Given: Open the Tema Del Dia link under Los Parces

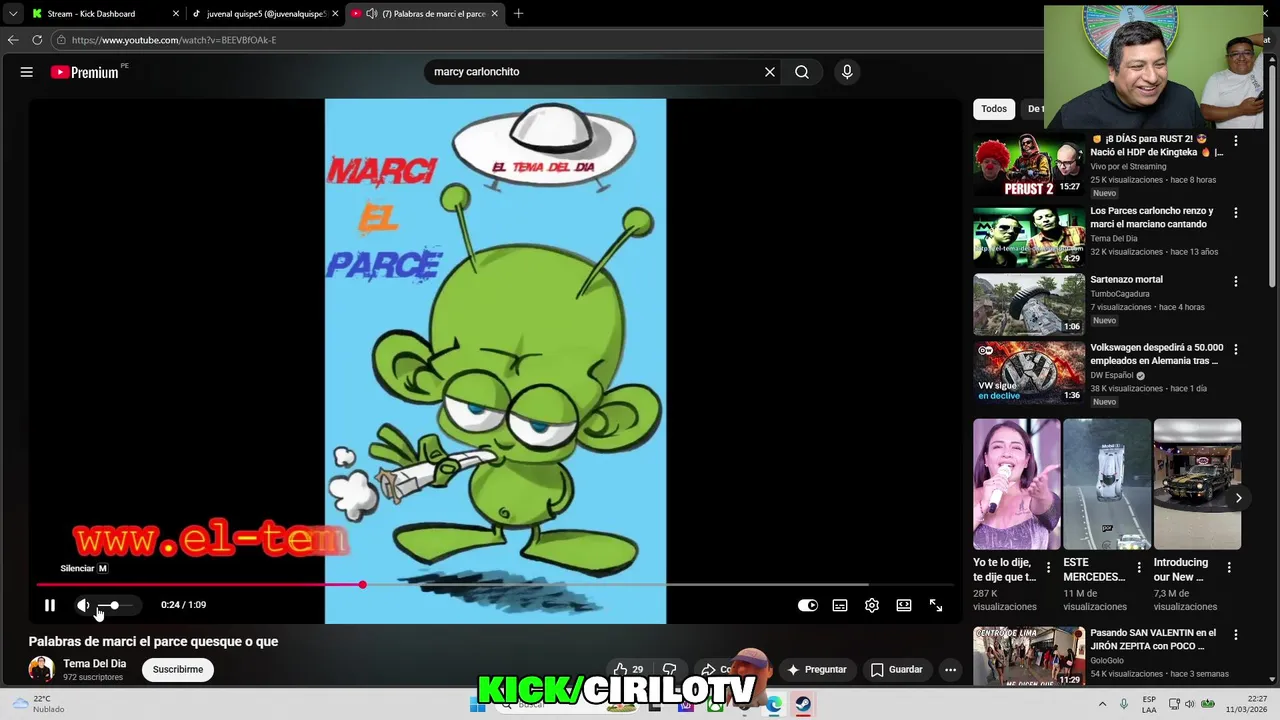Looking at the screenshot, I should 1114,239.
